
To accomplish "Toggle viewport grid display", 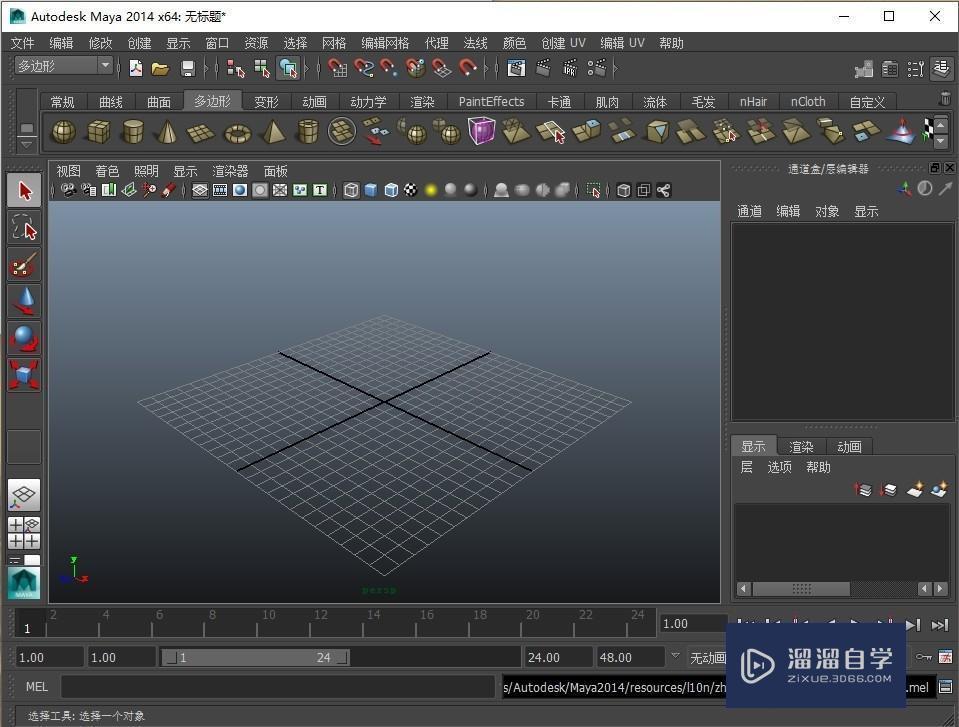I will 200,190.
